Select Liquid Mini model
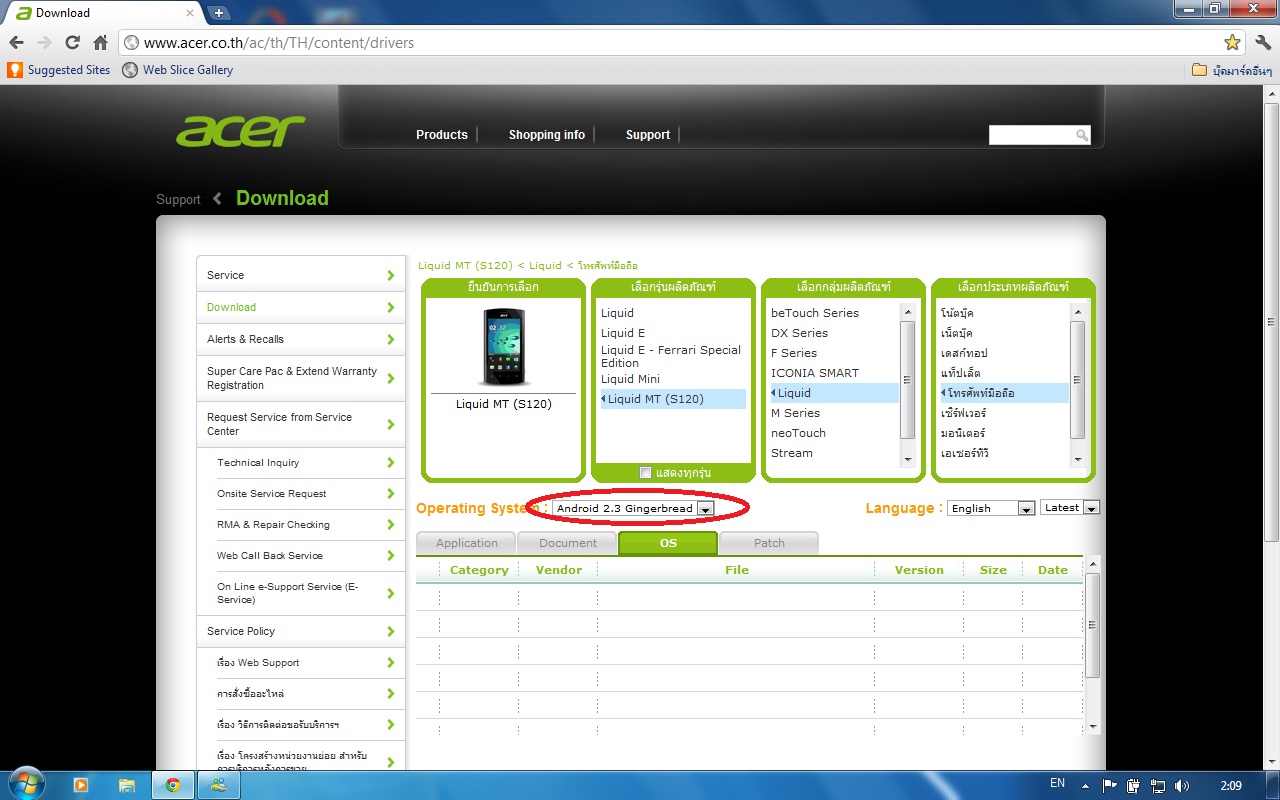 (x=630, y=379)
